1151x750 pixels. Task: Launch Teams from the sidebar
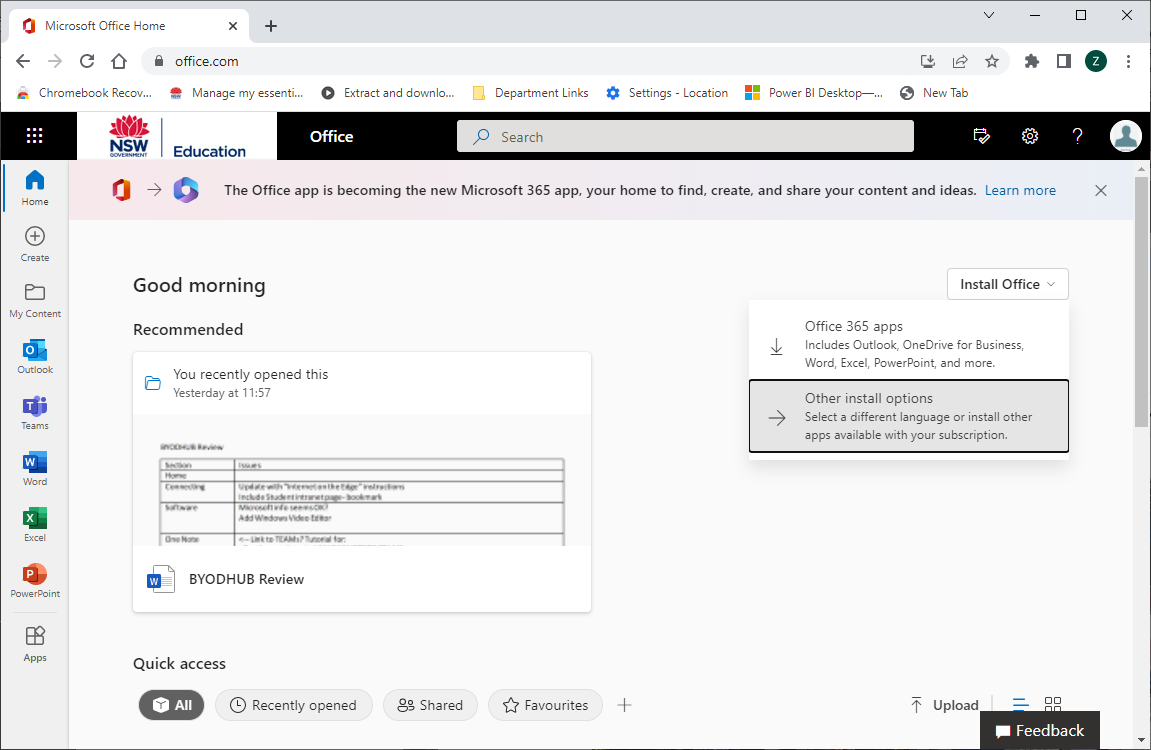coord(35,412)
